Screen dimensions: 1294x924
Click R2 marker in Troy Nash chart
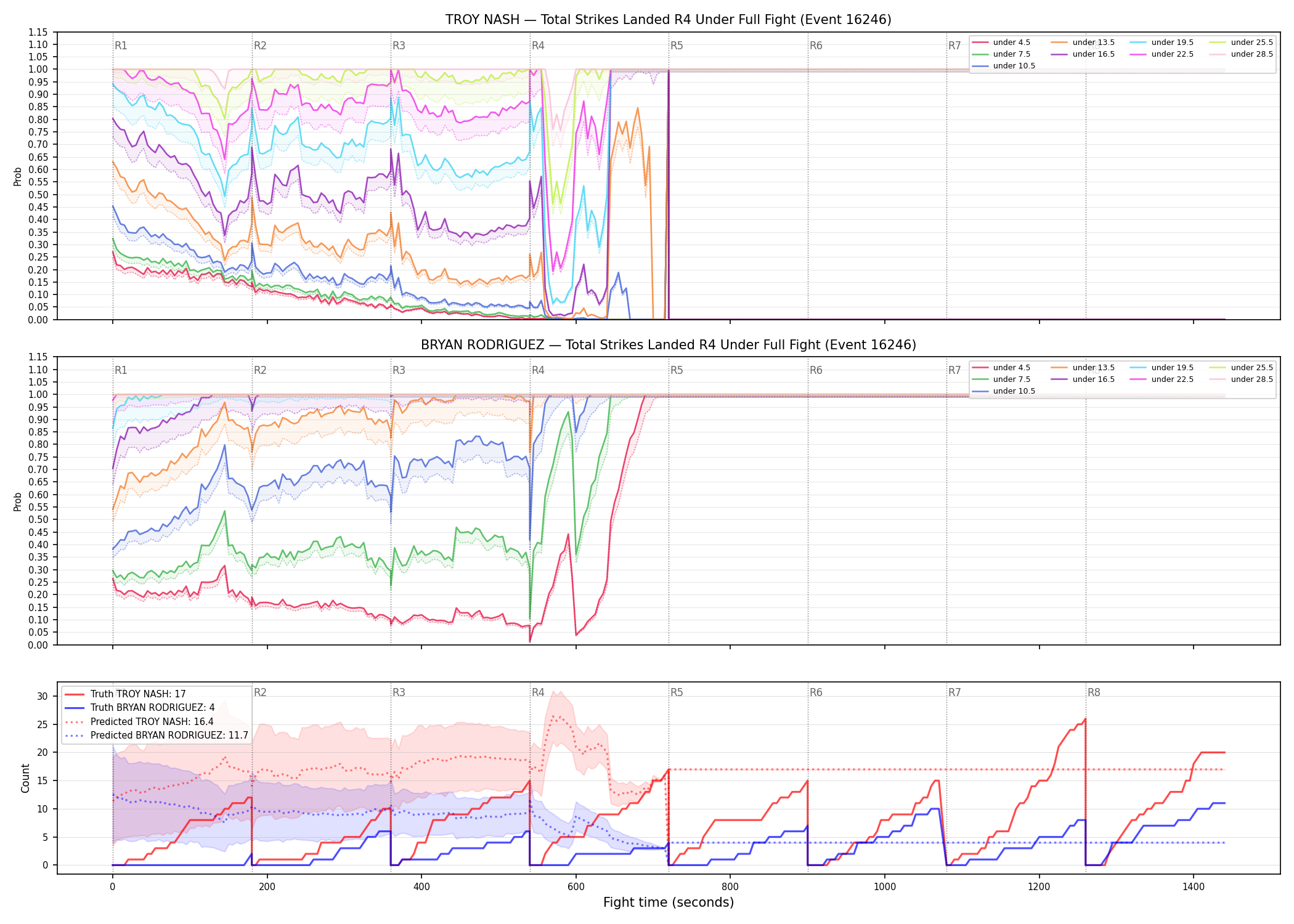[260, 46]
